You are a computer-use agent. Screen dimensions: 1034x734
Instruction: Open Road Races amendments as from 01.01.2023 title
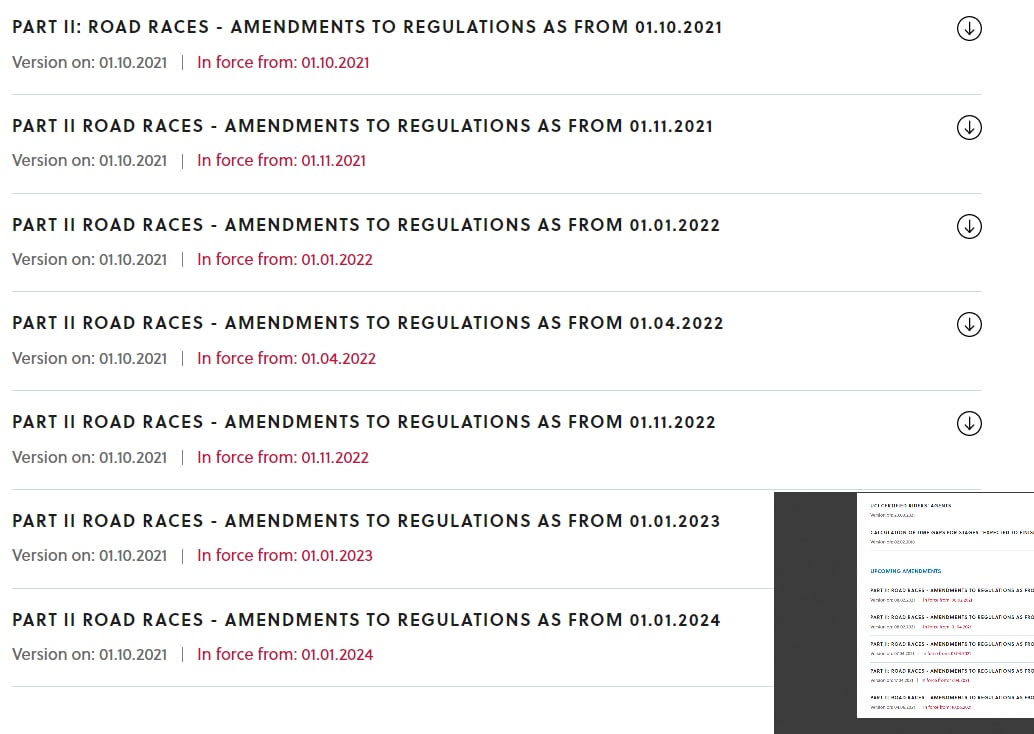pos(366,521)
